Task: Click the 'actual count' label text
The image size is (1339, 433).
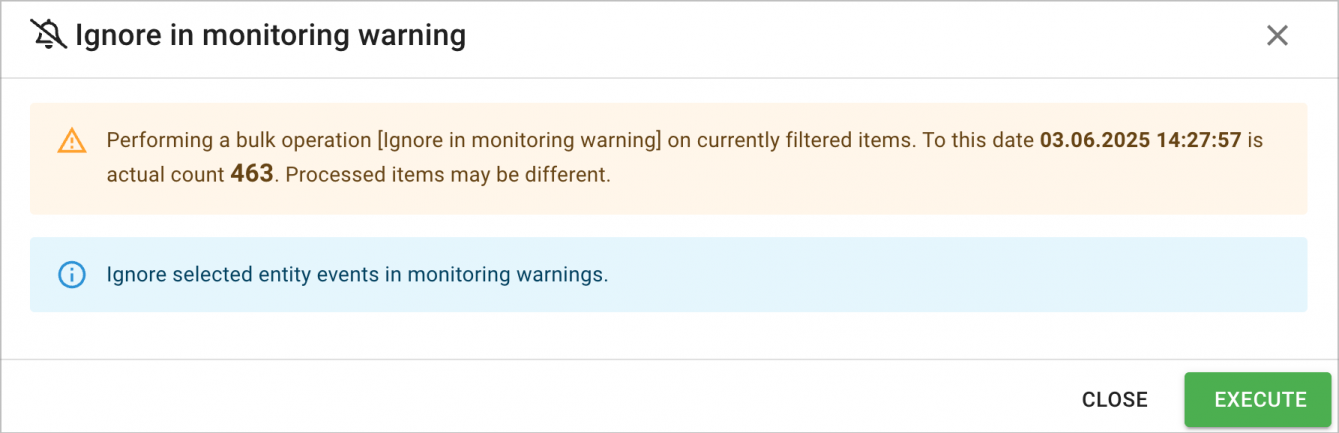Action: (x=166, y=174)
